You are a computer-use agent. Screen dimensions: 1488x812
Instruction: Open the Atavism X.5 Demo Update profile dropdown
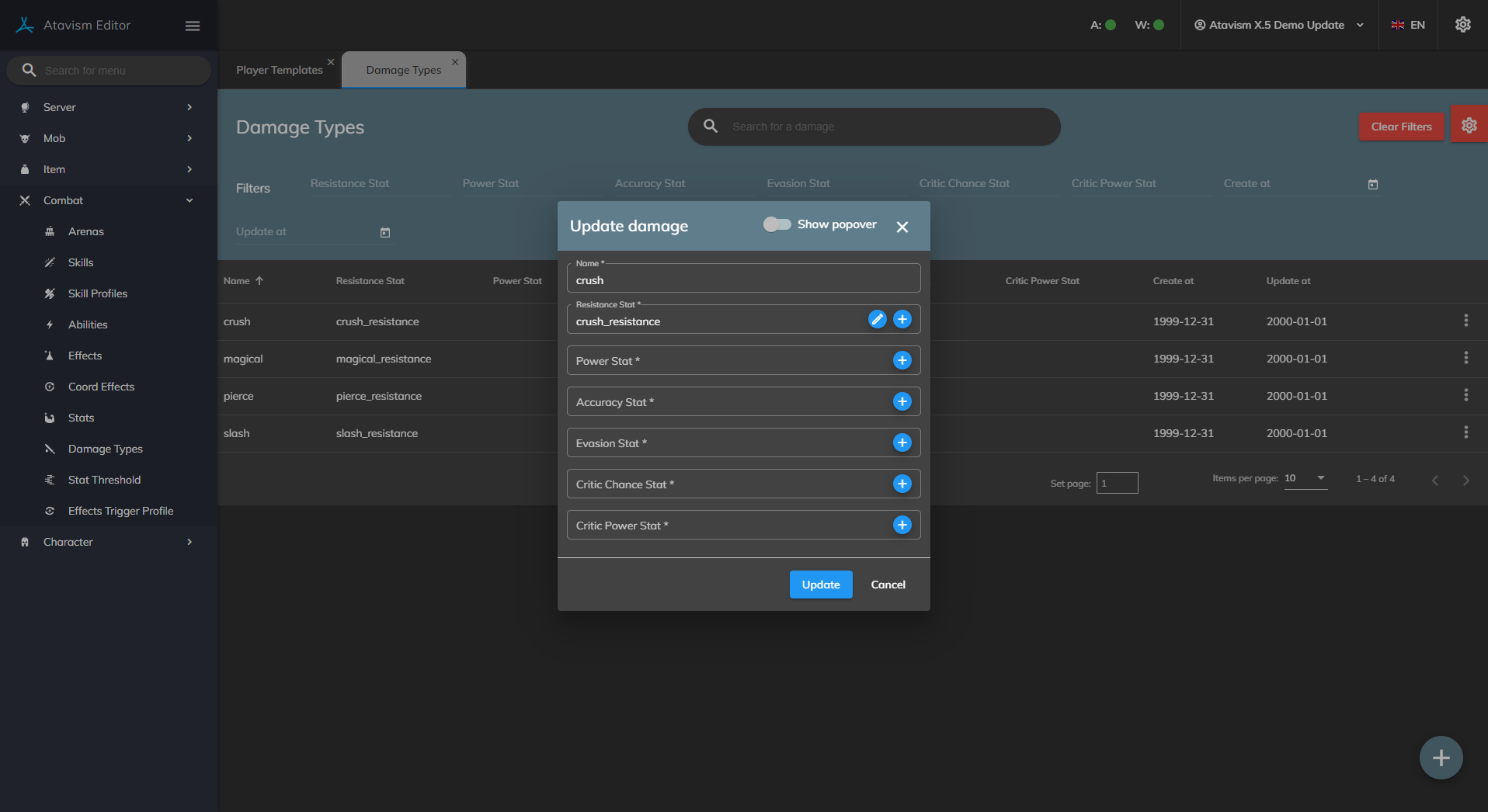[1278, 25]
